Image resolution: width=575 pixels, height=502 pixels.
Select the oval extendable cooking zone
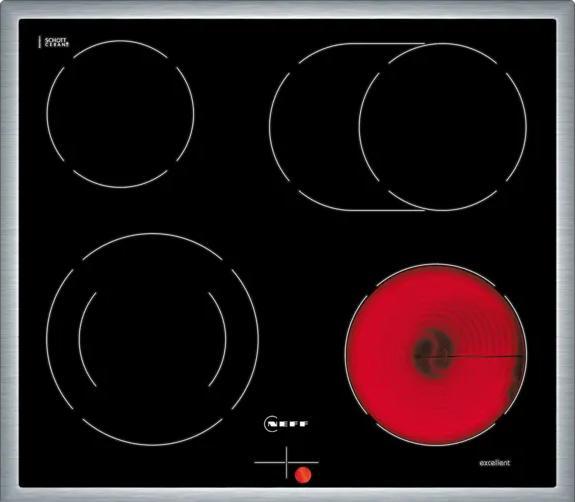pos(398,127)
